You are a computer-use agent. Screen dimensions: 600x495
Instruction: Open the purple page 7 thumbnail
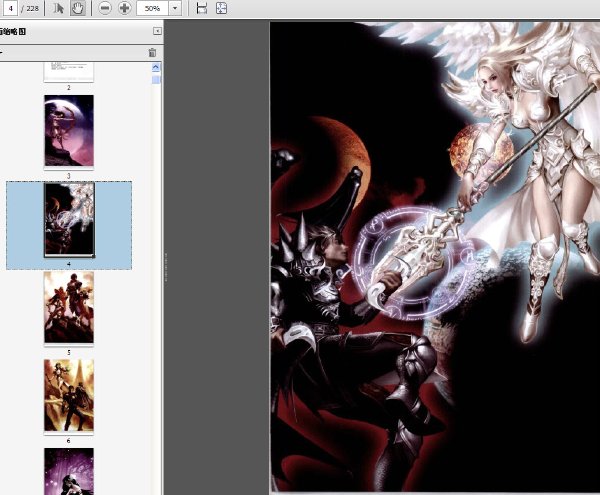tap(69, 471)
